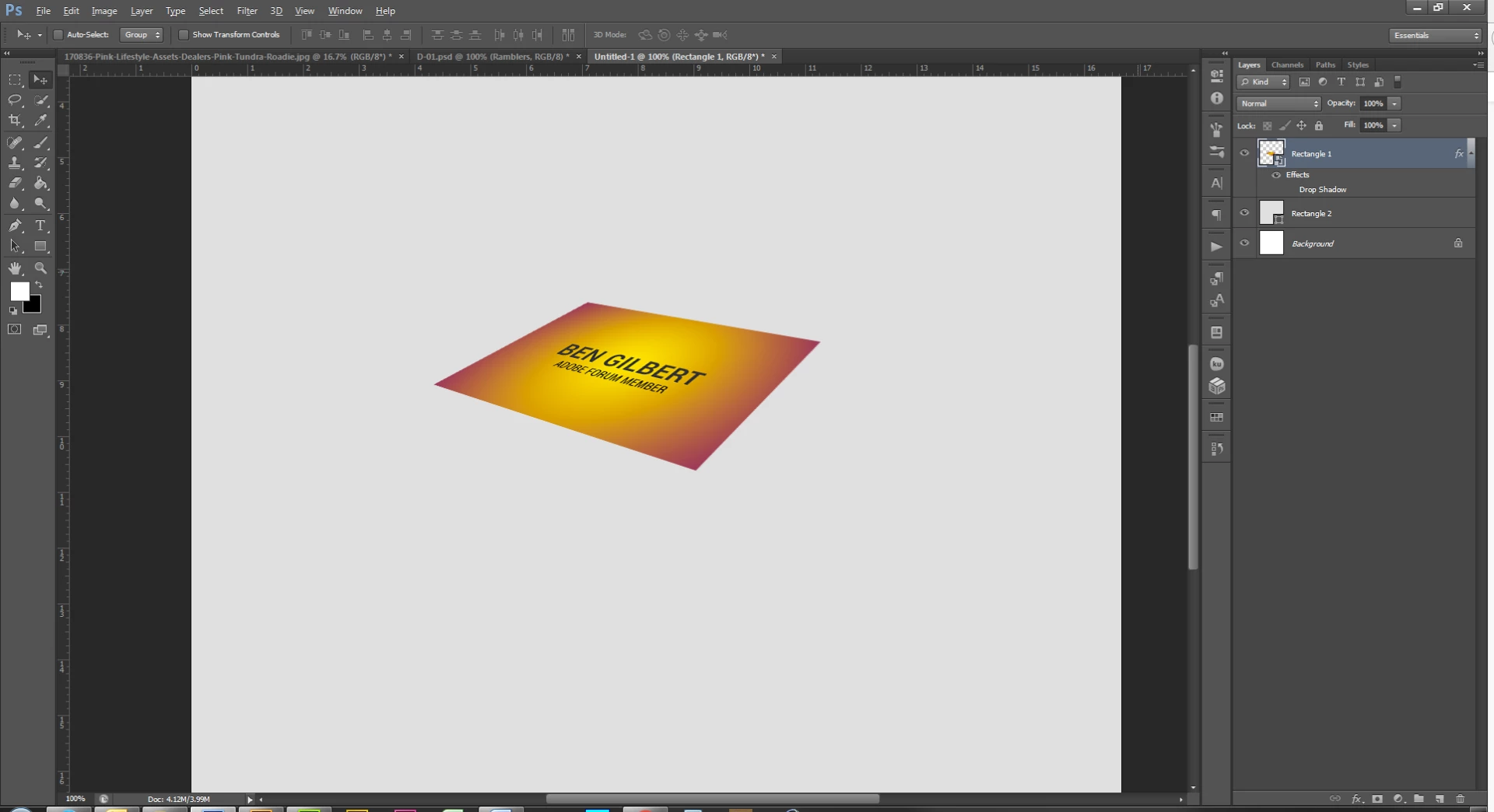Switch to the Channels tab

click(1287, 65)
